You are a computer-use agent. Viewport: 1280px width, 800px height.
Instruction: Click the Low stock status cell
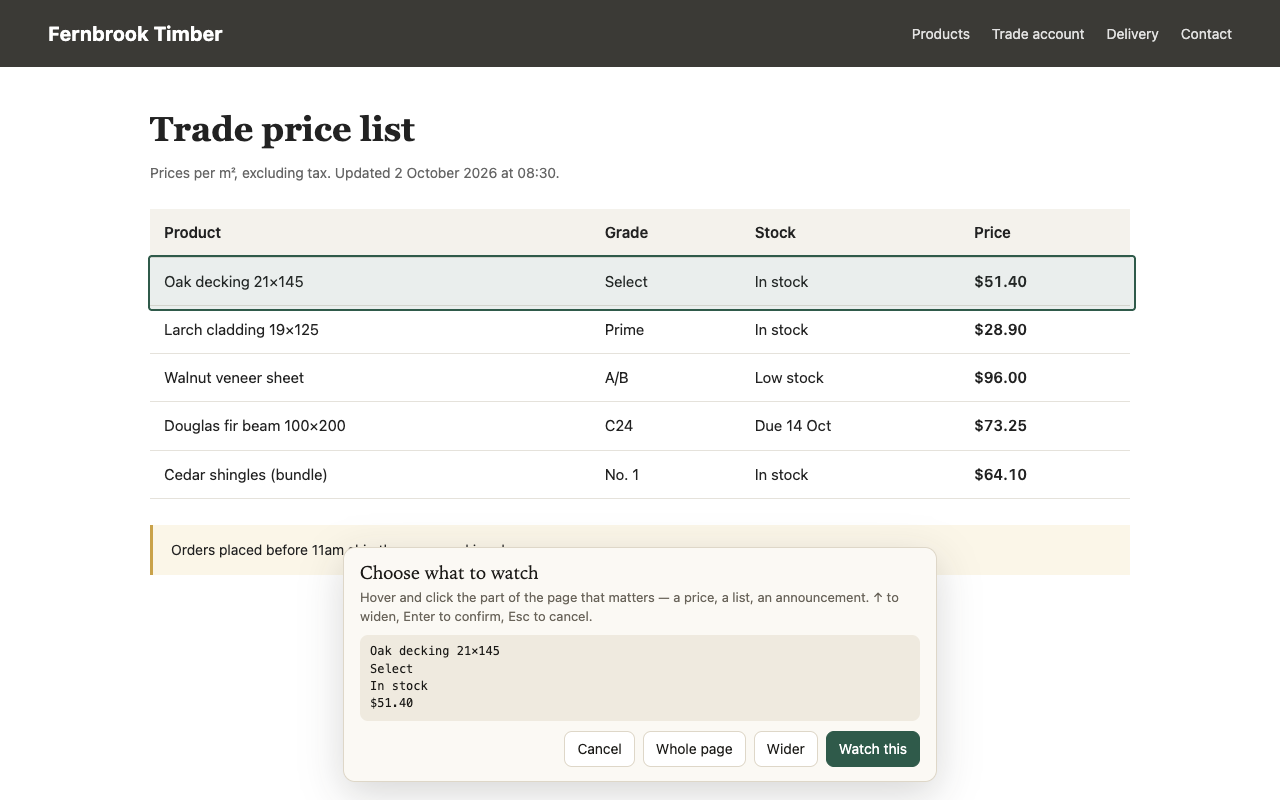tap(850, 378)
